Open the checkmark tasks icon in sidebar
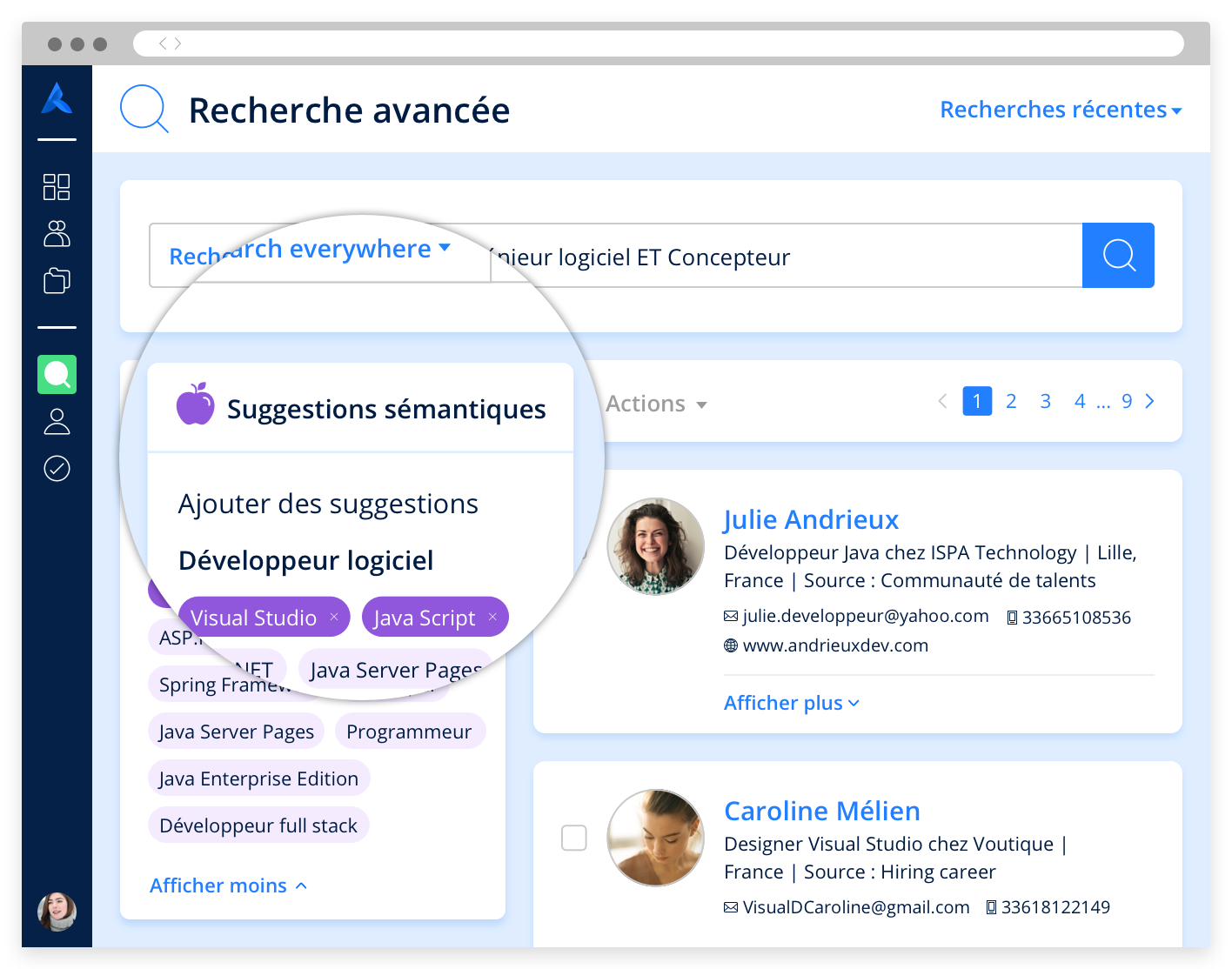The height and width of the screenshot is (969, 1232). click(57, 469)
